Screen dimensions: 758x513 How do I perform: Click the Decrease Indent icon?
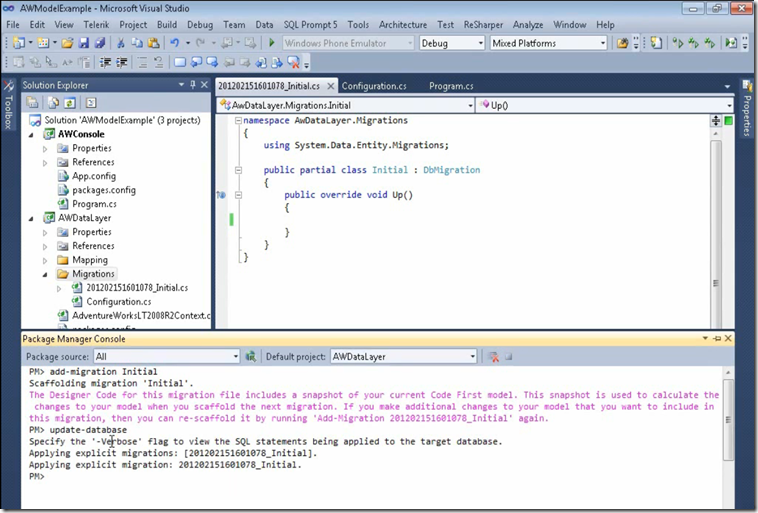pyautogui.click(x=105, y=62)
